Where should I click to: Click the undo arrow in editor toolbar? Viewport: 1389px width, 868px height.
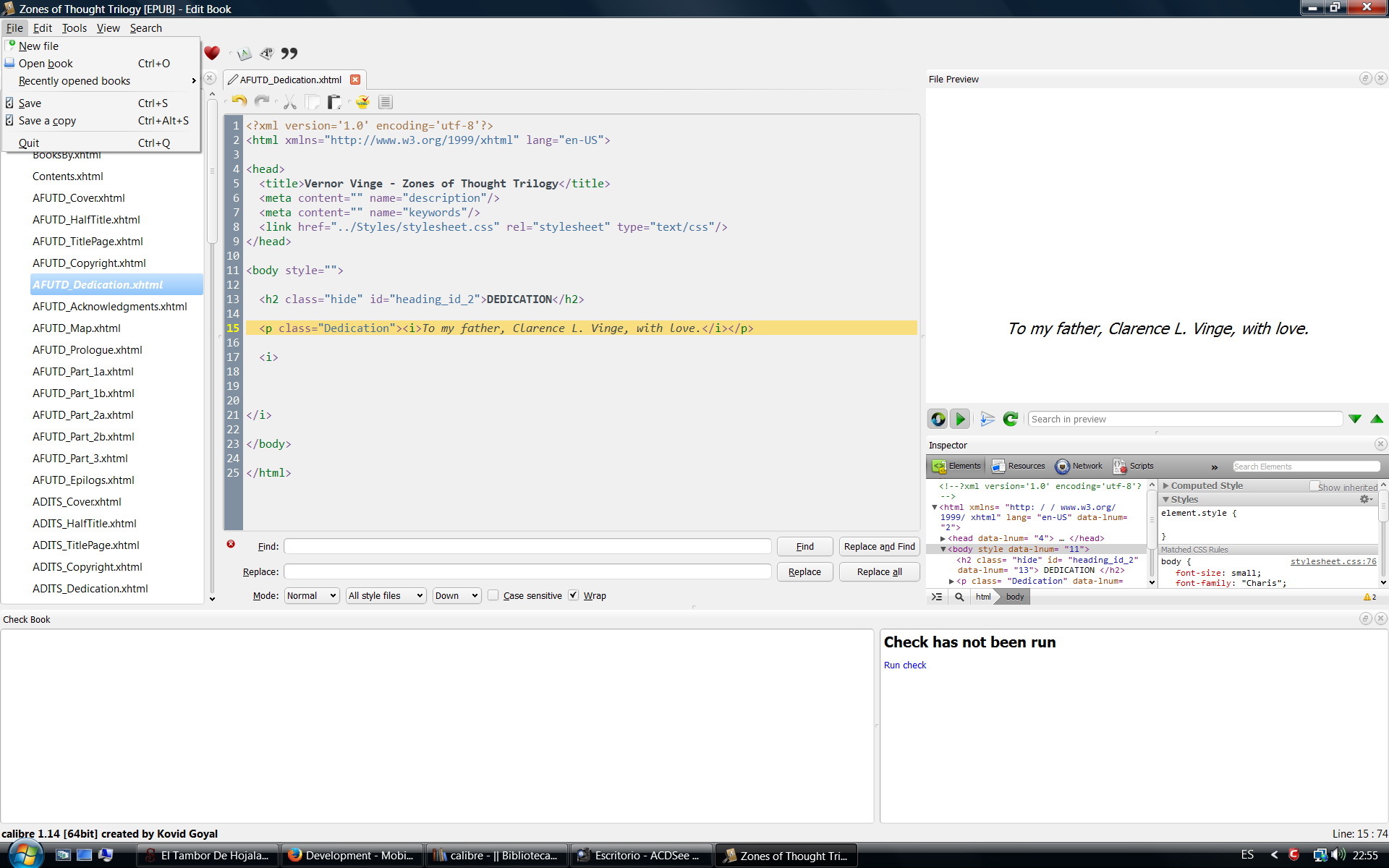239,102
